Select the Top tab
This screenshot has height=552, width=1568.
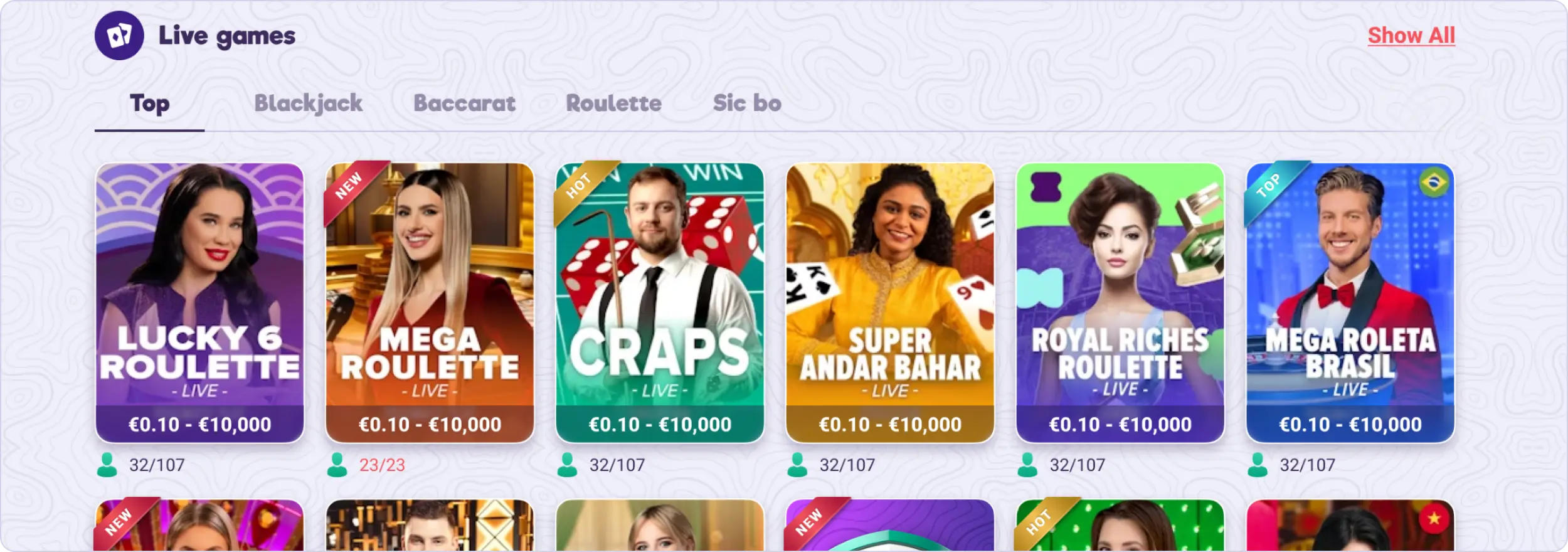click(x=149, y=103)
